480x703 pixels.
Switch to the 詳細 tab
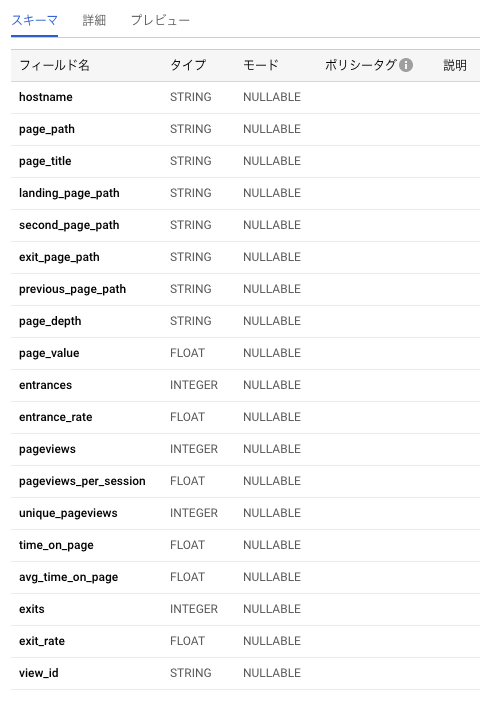click(x=94, y=21)
